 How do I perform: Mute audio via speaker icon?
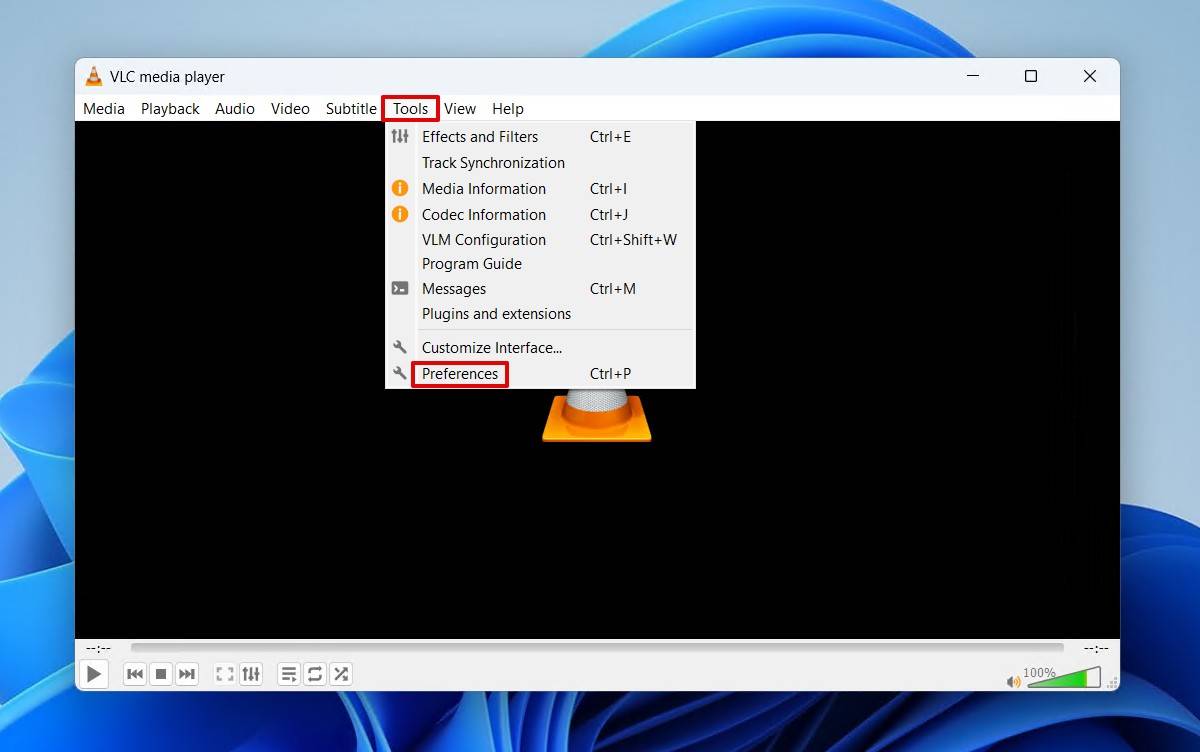(x=1014, y=681)
